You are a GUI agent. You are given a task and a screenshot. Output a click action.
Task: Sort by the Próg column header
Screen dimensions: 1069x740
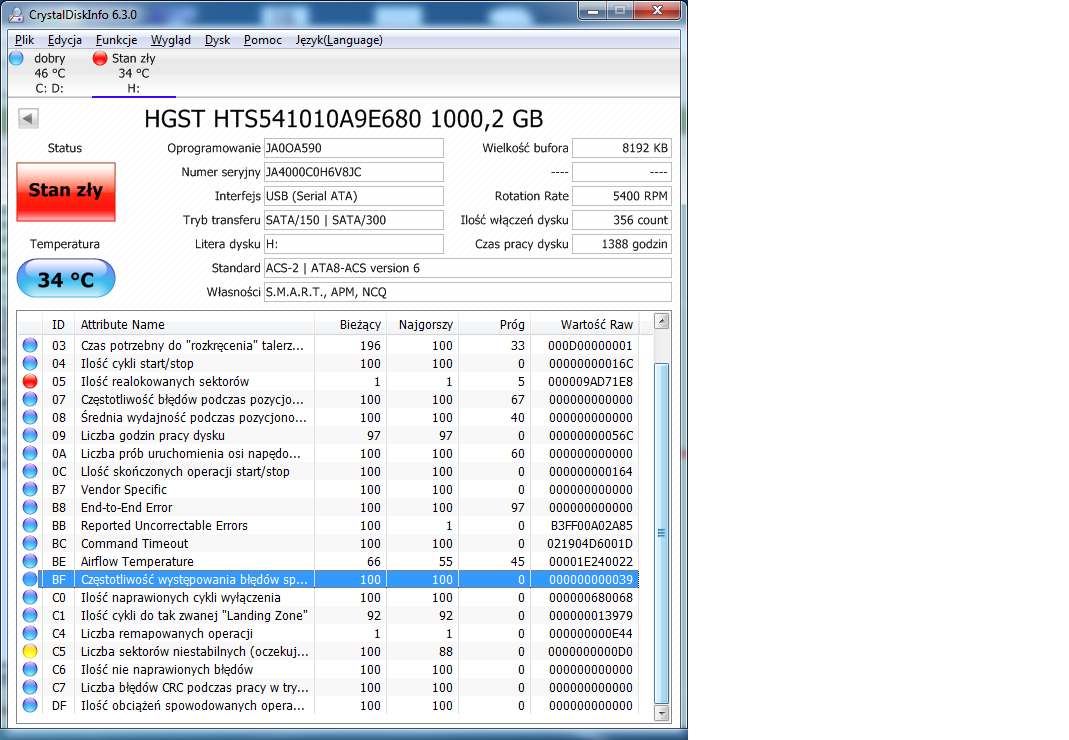click(494, 325)
